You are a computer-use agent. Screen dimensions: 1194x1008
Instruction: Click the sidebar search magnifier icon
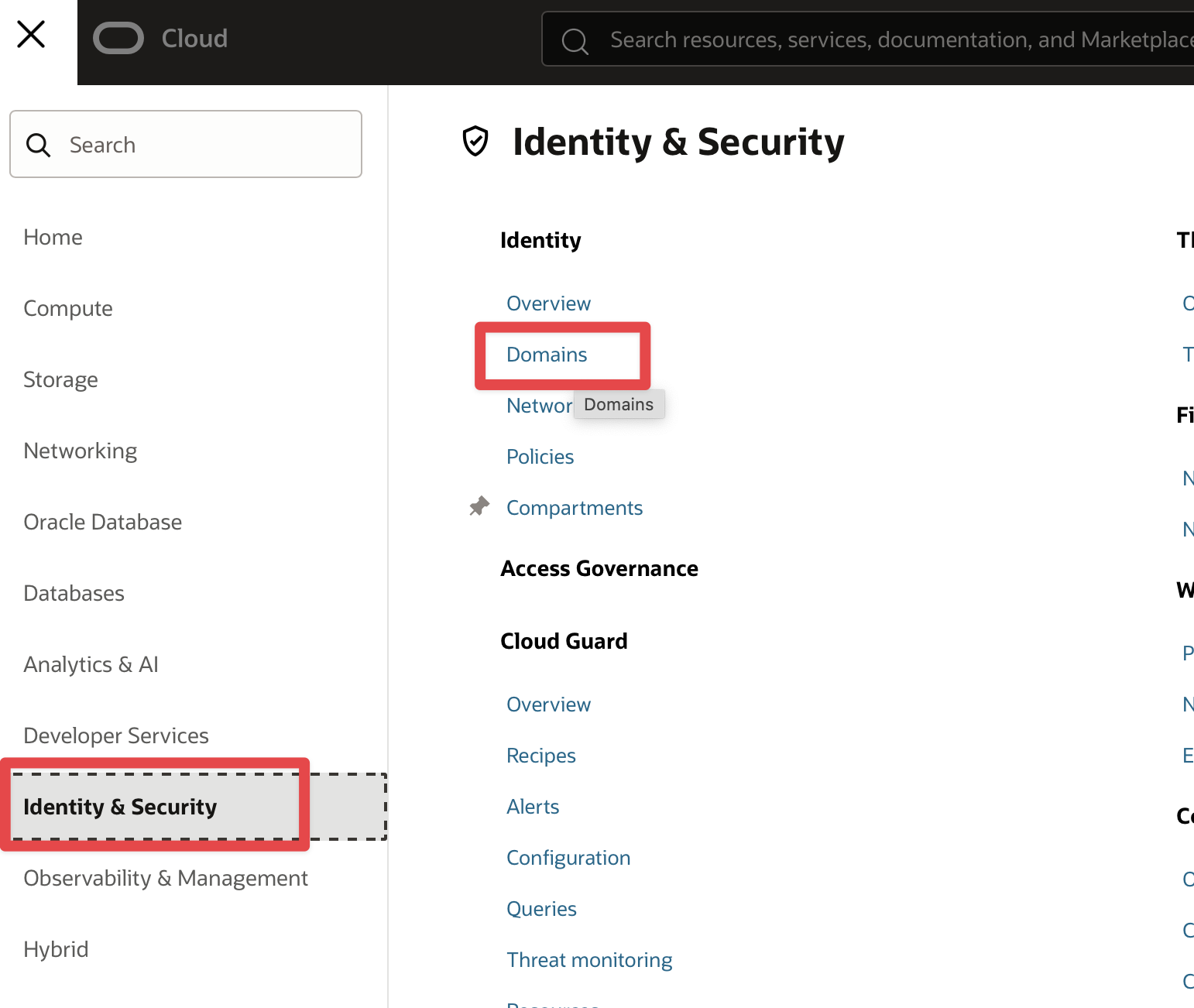tap(38, 145)
